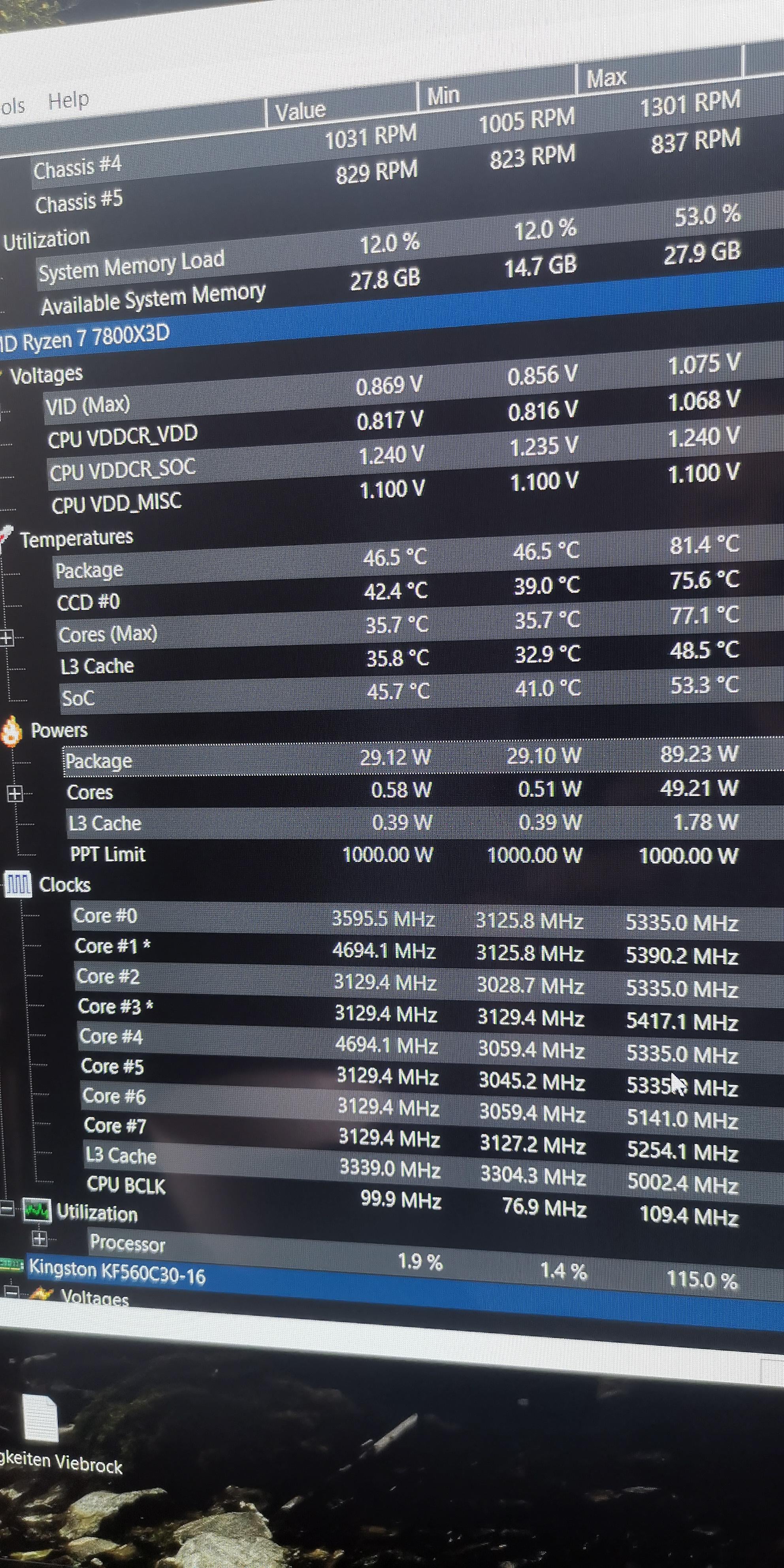The height and width of the screenshot is (1568, 784).
Task: Click the Min column header
Action: (443, 96)
